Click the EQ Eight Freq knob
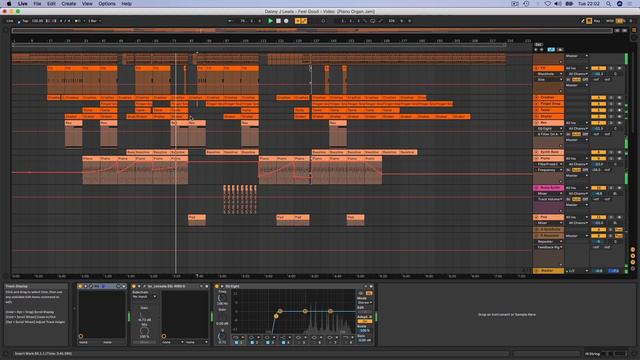Image resolution: width=640 pixels, height=360 pixels. 222,298
